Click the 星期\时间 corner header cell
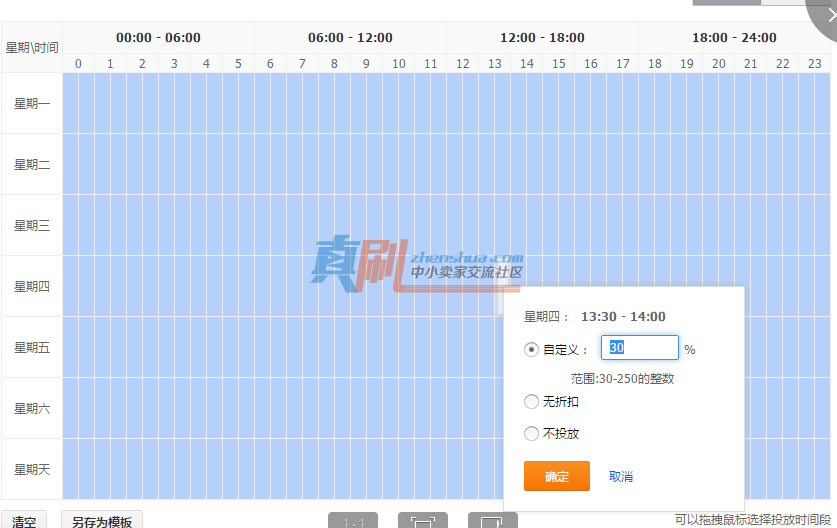Image resolution: width=837 pixels, height=528 pixels. coord(32,48)
